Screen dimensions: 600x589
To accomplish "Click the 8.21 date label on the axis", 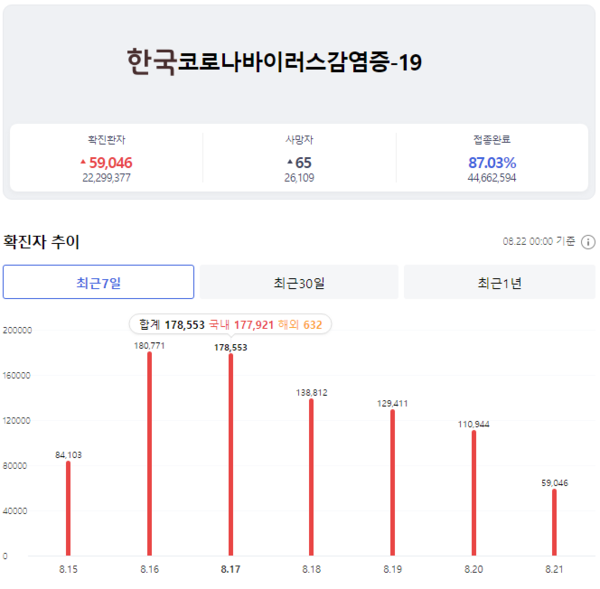I will pos(554,569).
